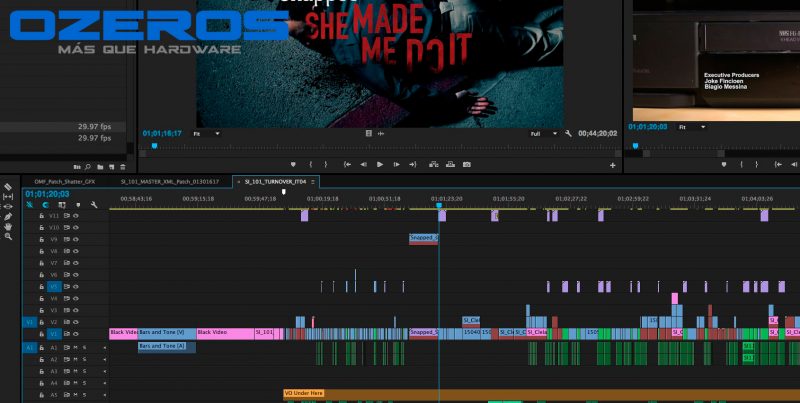
Task: Click Add Marker in Program monitor transport
Action: point(293,165)
